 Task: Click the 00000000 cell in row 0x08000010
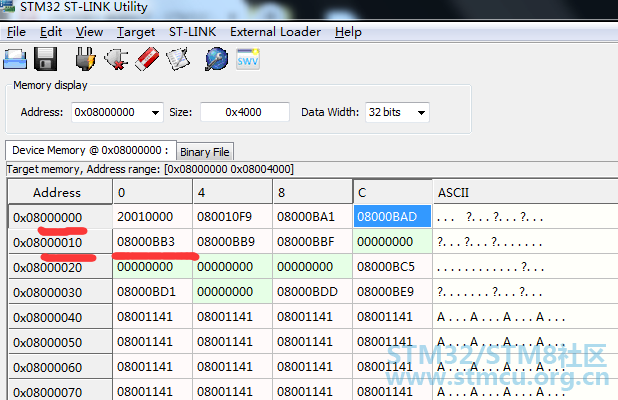[393, 242]
